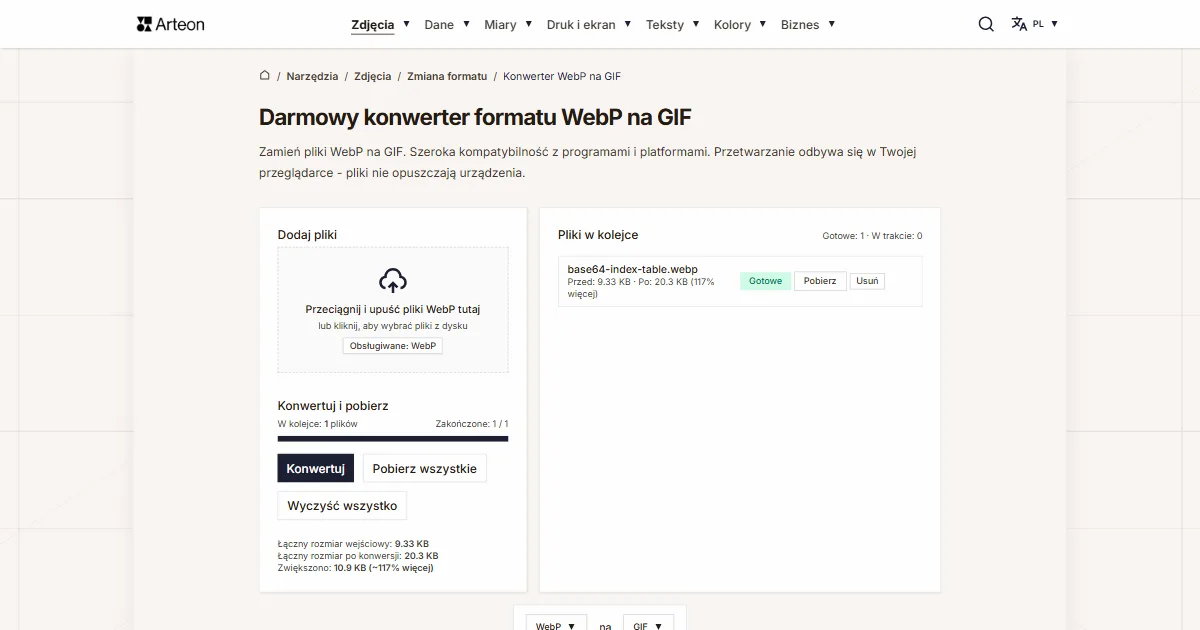Expand the Biznes menu

pyautogui.click(x=808, y=24)
